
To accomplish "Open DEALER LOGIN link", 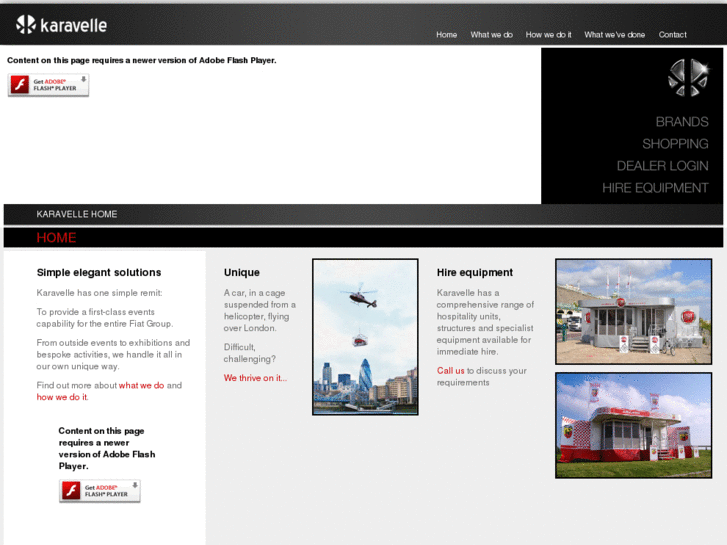I will pos(663,166).
